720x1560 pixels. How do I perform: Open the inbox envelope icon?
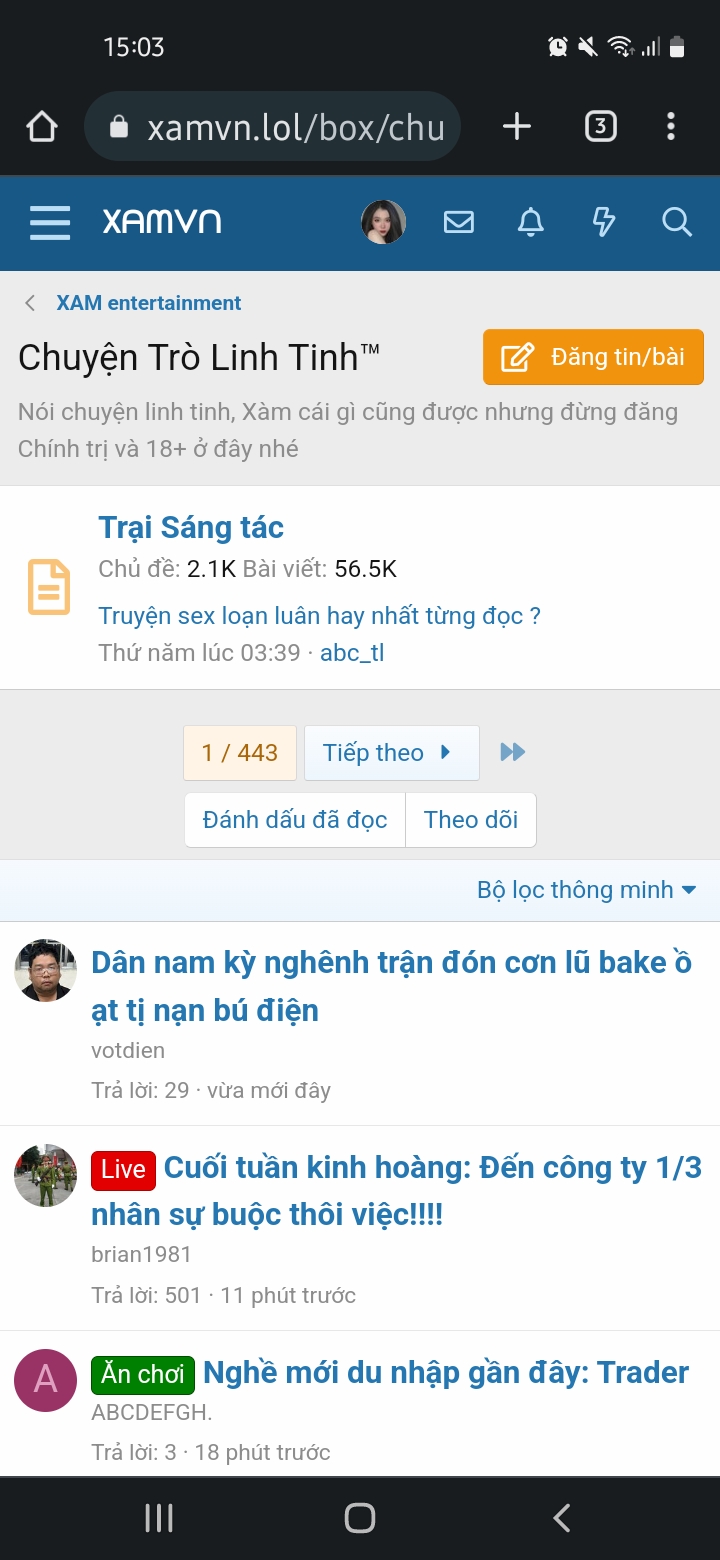[459, 222]
